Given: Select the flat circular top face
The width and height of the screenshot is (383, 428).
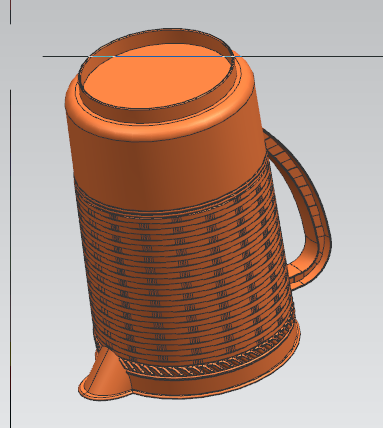Looking at the screenshot, I should coord(157,77).
